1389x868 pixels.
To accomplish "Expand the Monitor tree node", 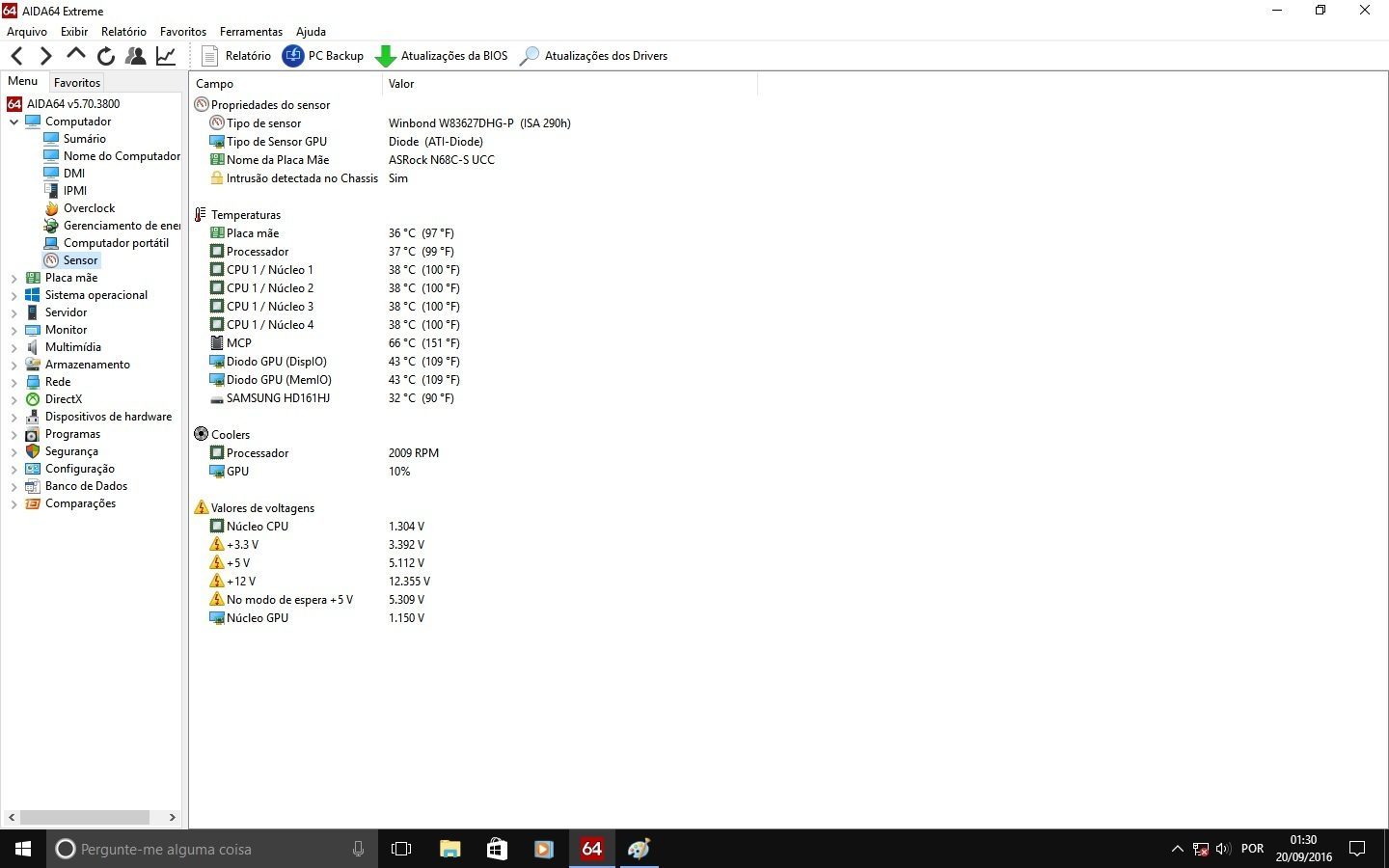I will [14, 330].
